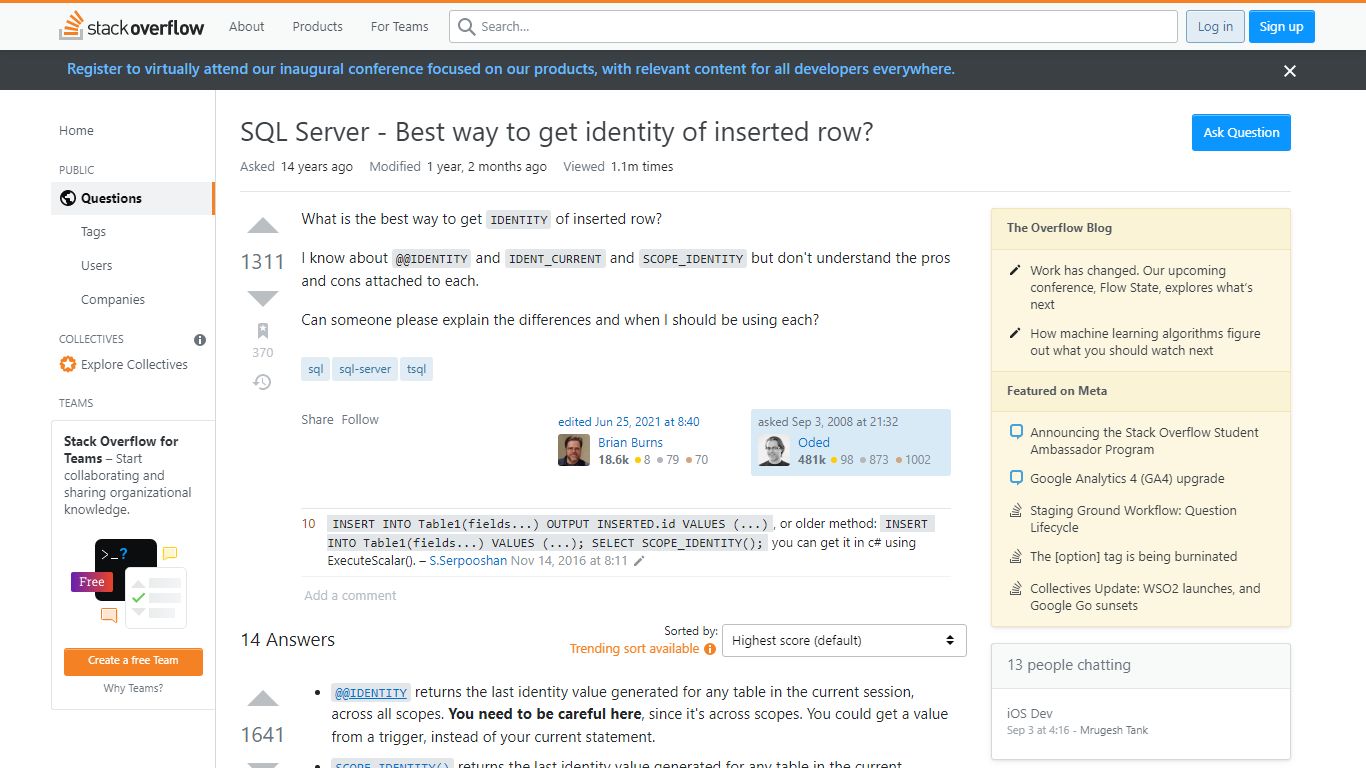
Task: Upvote the answer with 1641 votes
Action: [x=262, y=698]
